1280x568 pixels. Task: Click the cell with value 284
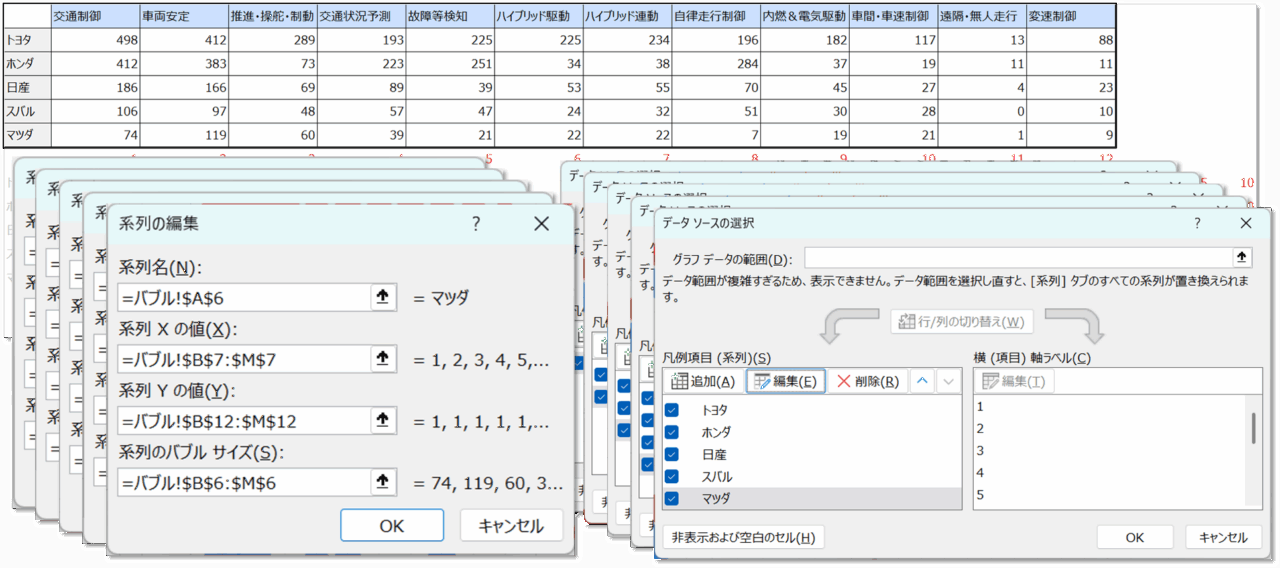716,64
